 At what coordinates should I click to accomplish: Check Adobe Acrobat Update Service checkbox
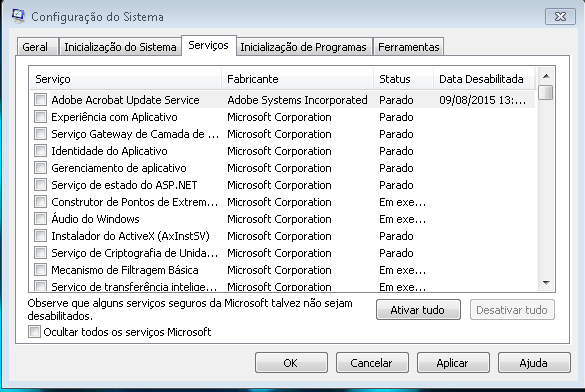click(x=40, y=100)
